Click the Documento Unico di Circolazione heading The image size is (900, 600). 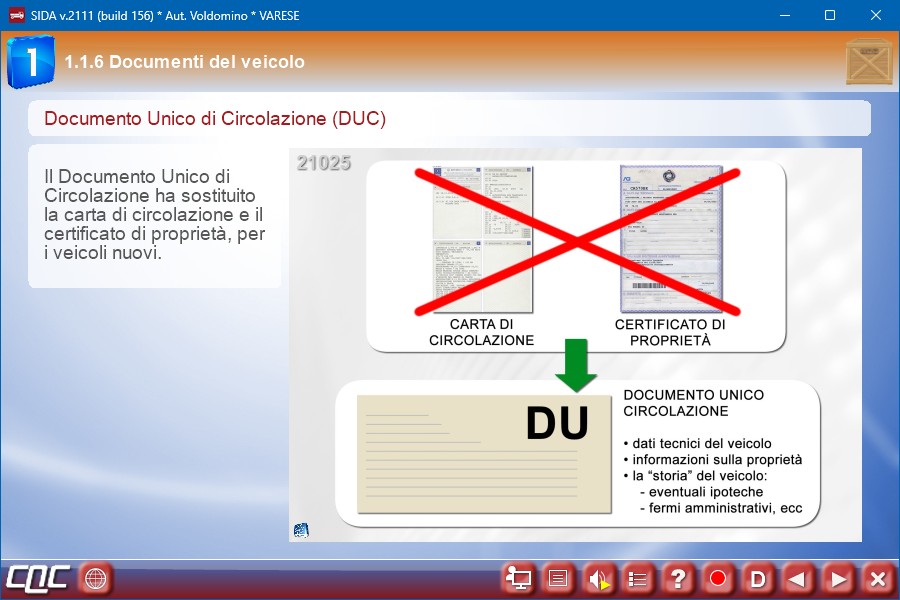(215, 118)
